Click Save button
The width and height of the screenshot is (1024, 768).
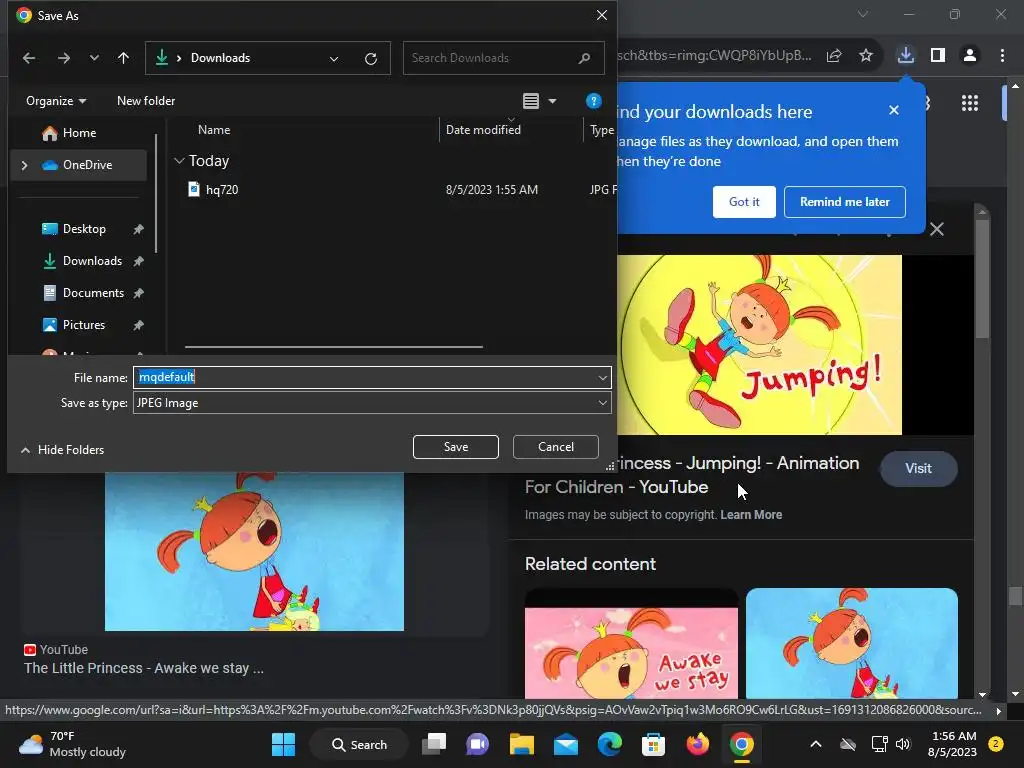[456, 447]
